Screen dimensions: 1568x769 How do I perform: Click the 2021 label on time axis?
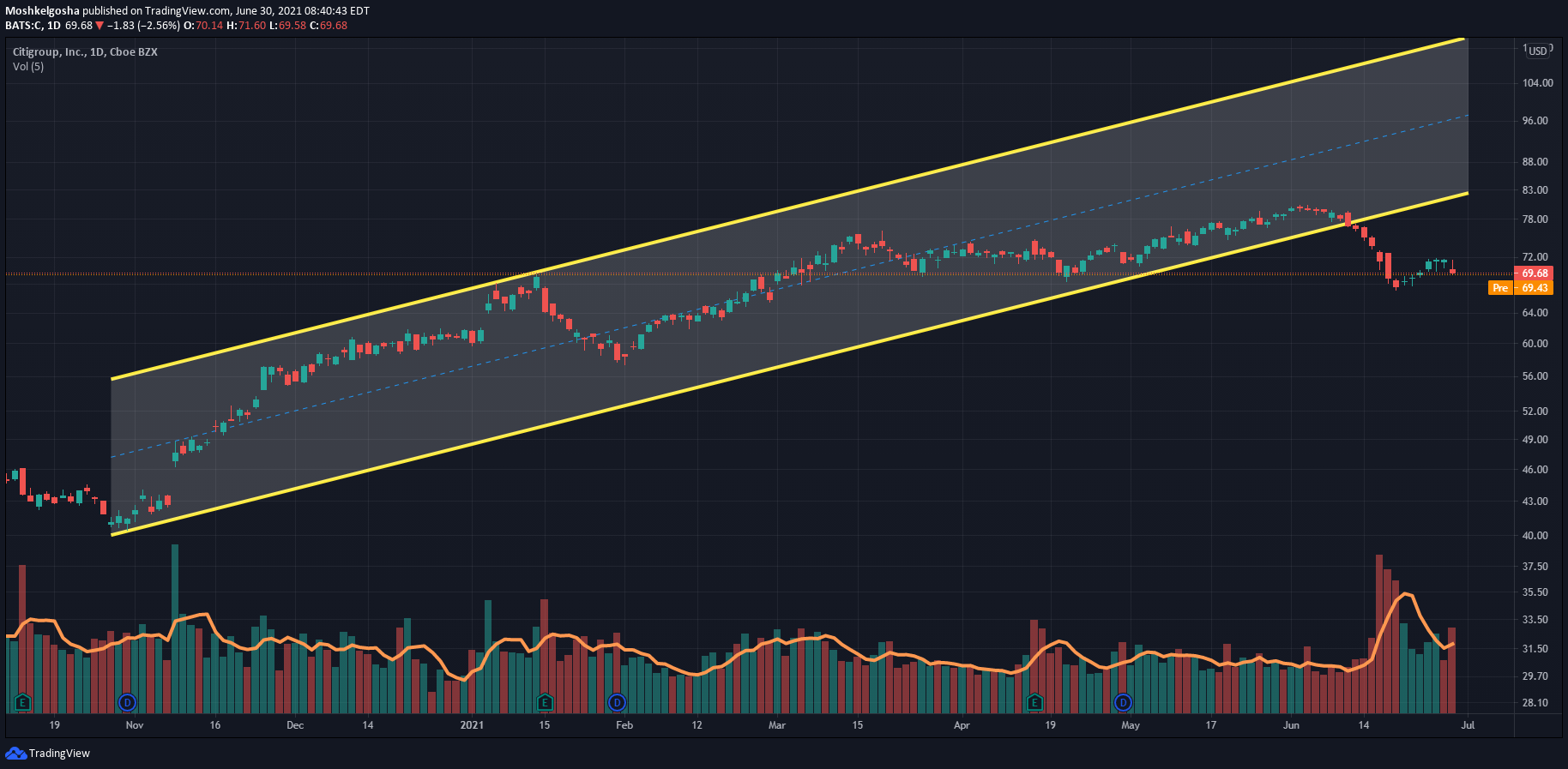[x=472, y=725]
